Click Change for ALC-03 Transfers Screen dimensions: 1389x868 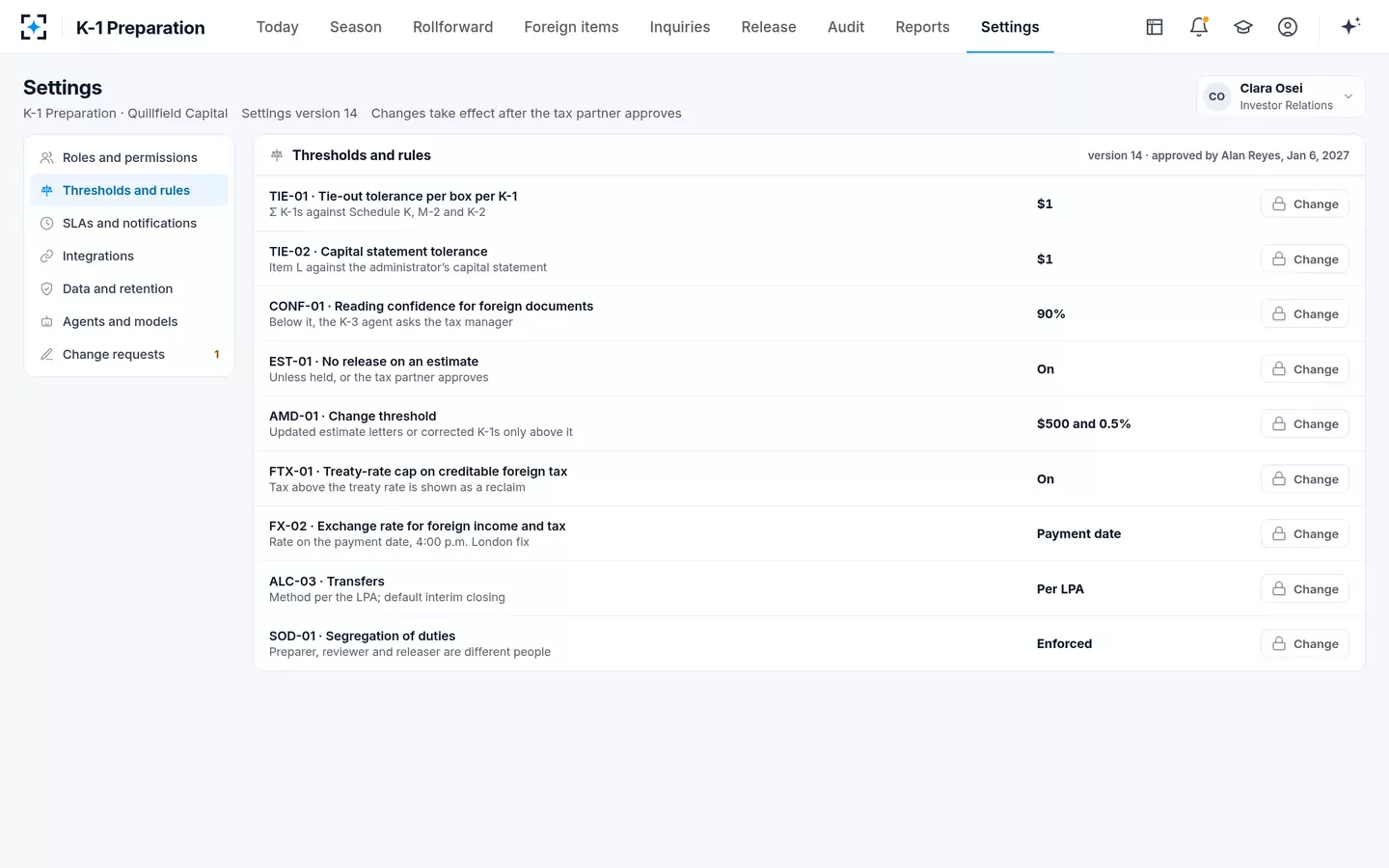[x=1305, y=588]
